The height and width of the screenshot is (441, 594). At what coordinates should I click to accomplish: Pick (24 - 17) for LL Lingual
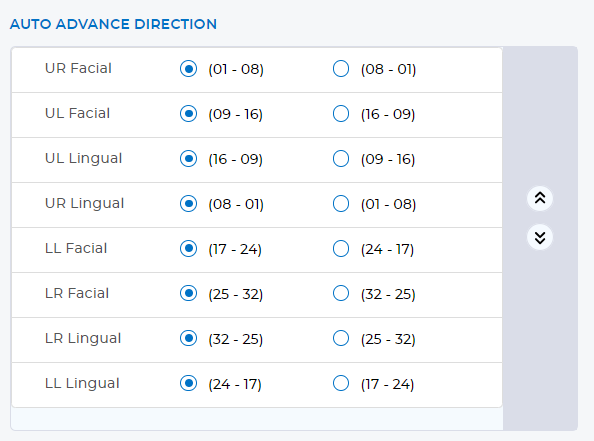click(188, 383)
